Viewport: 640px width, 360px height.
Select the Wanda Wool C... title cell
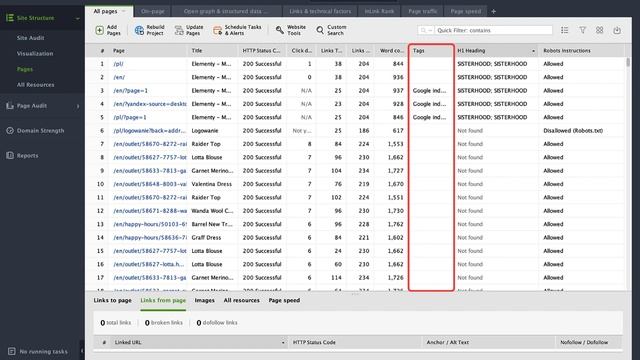pyautogui.click(x=212, y=211)
